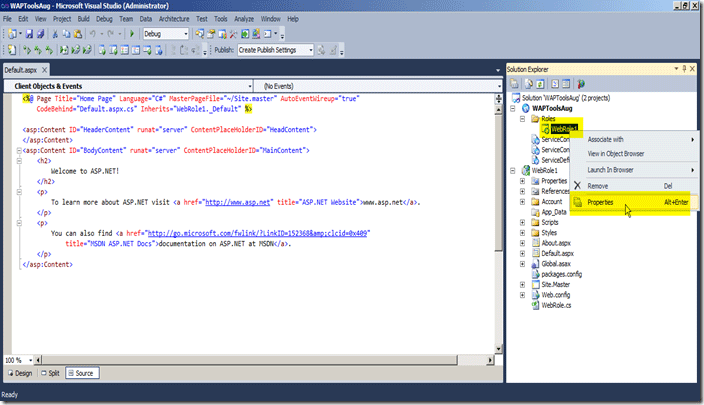
Task: Open the Build menu
Action: (84, 19)
